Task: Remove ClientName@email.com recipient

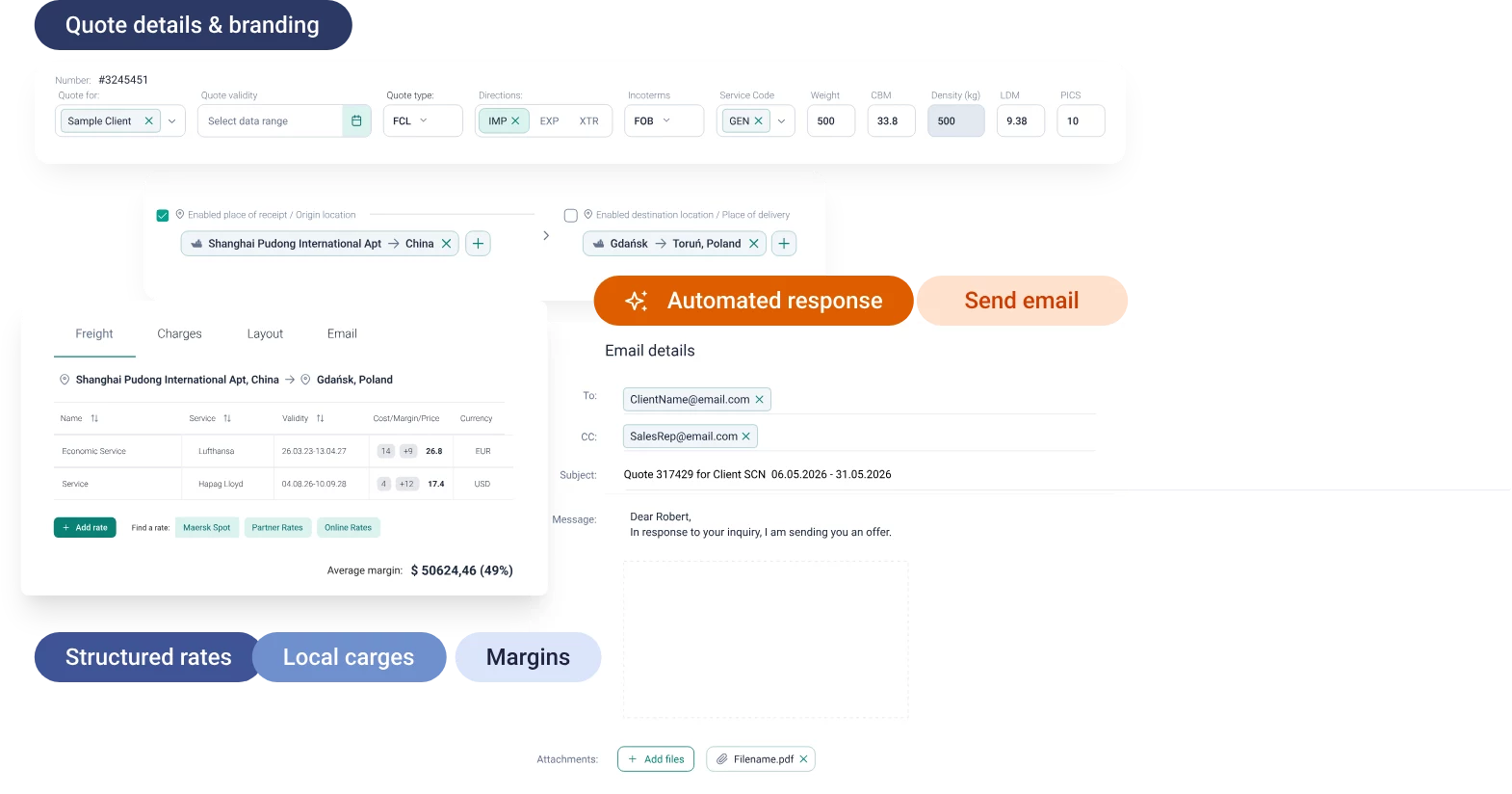Action: point(759,400)
